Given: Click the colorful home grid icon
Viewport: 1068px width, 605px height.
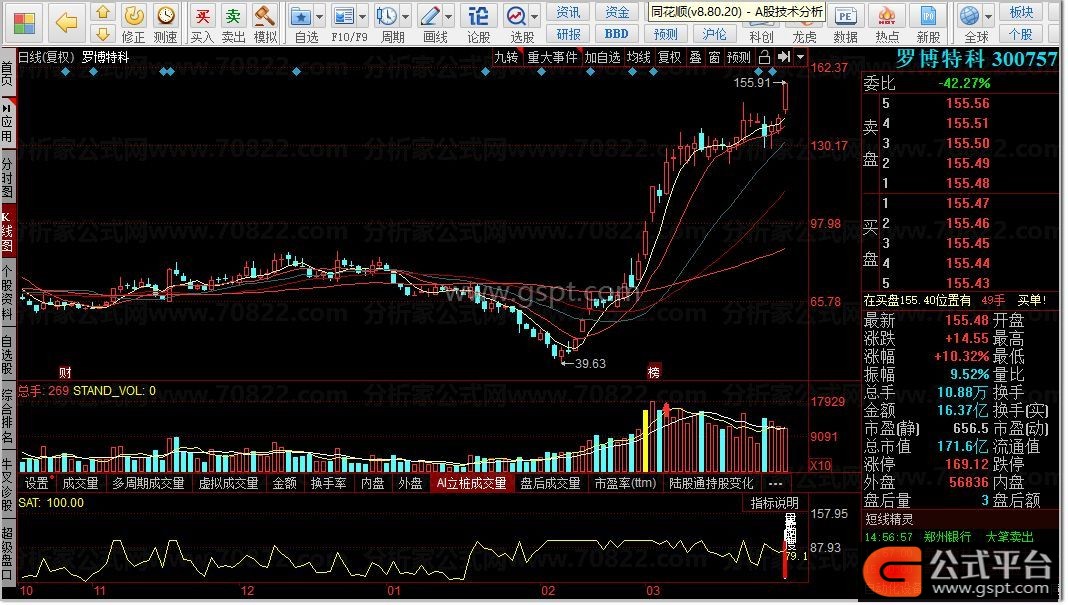Looking at the screenshot, I should pyautogui.click(x=24, y=22).
